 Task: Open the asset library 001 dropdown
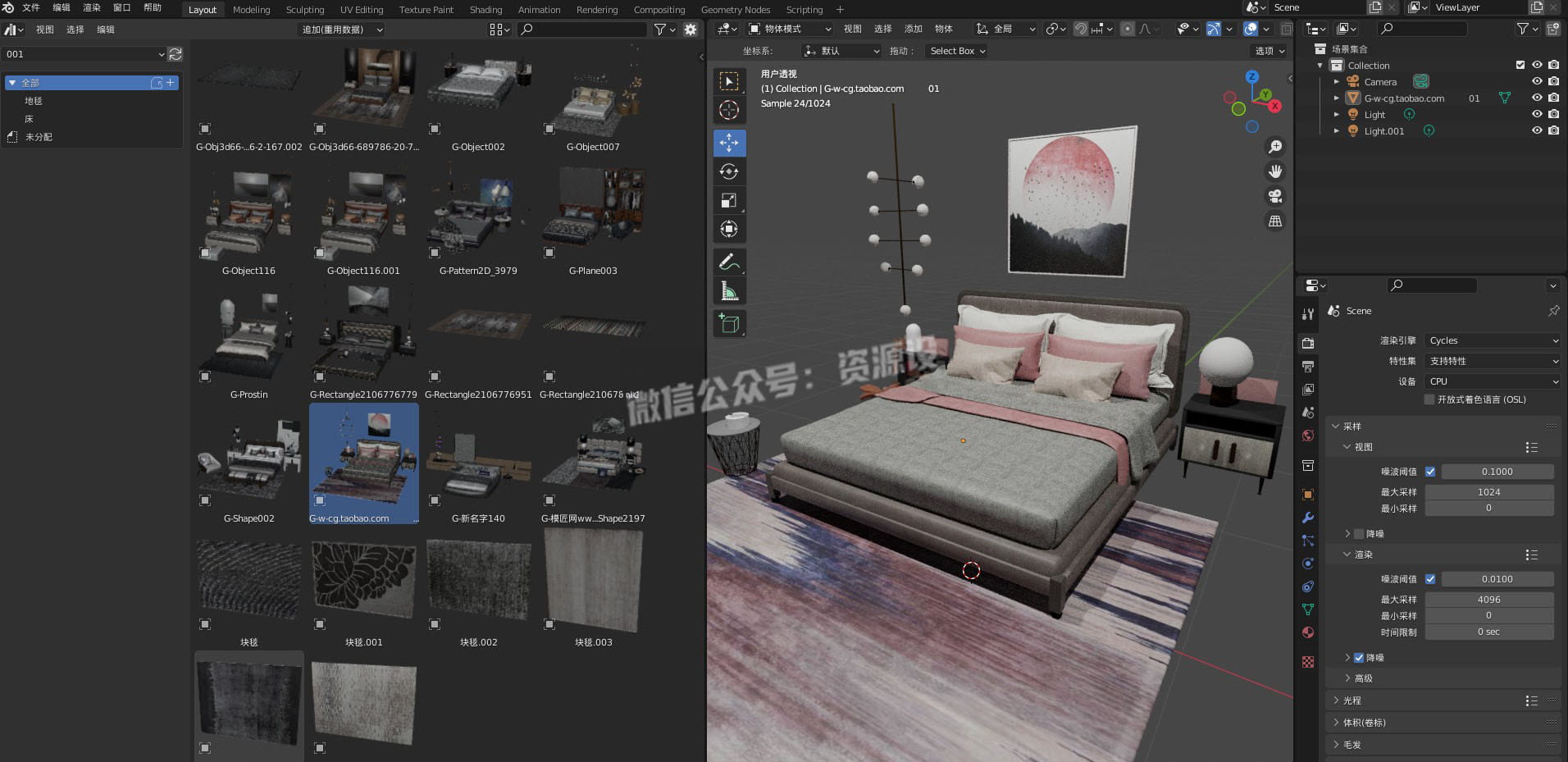click(x=84, y=54)
